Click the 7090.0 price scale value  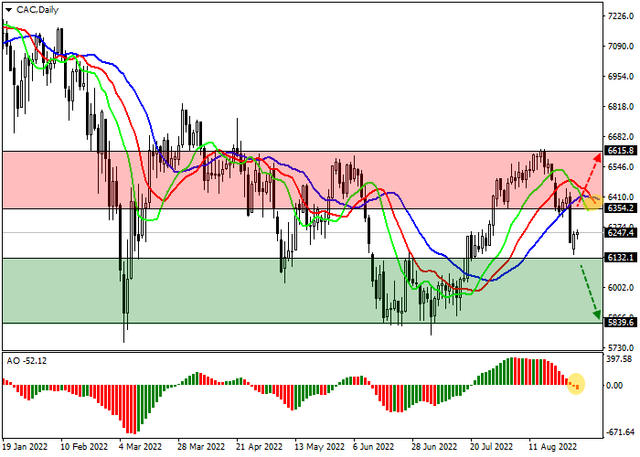(x=620, y=46)
